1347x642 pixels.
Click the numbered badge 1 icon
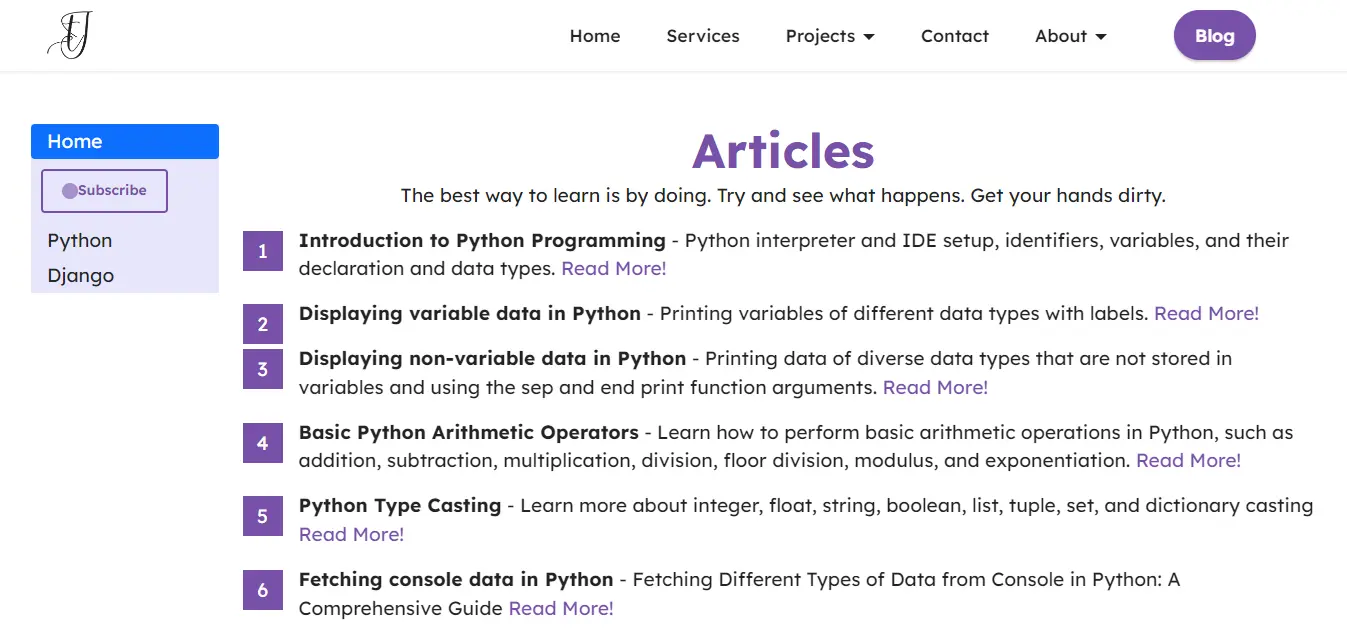(x=263, y=251)
